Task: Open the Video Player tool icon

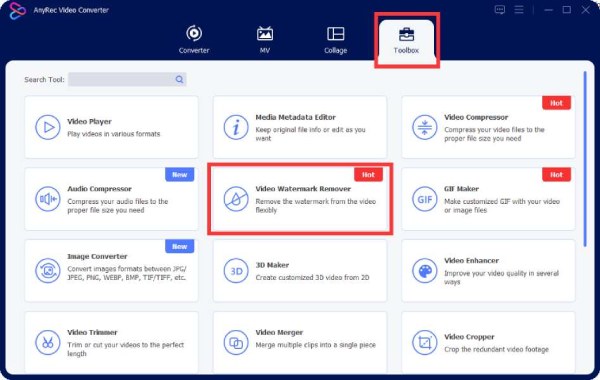Action: click(48, 127)
